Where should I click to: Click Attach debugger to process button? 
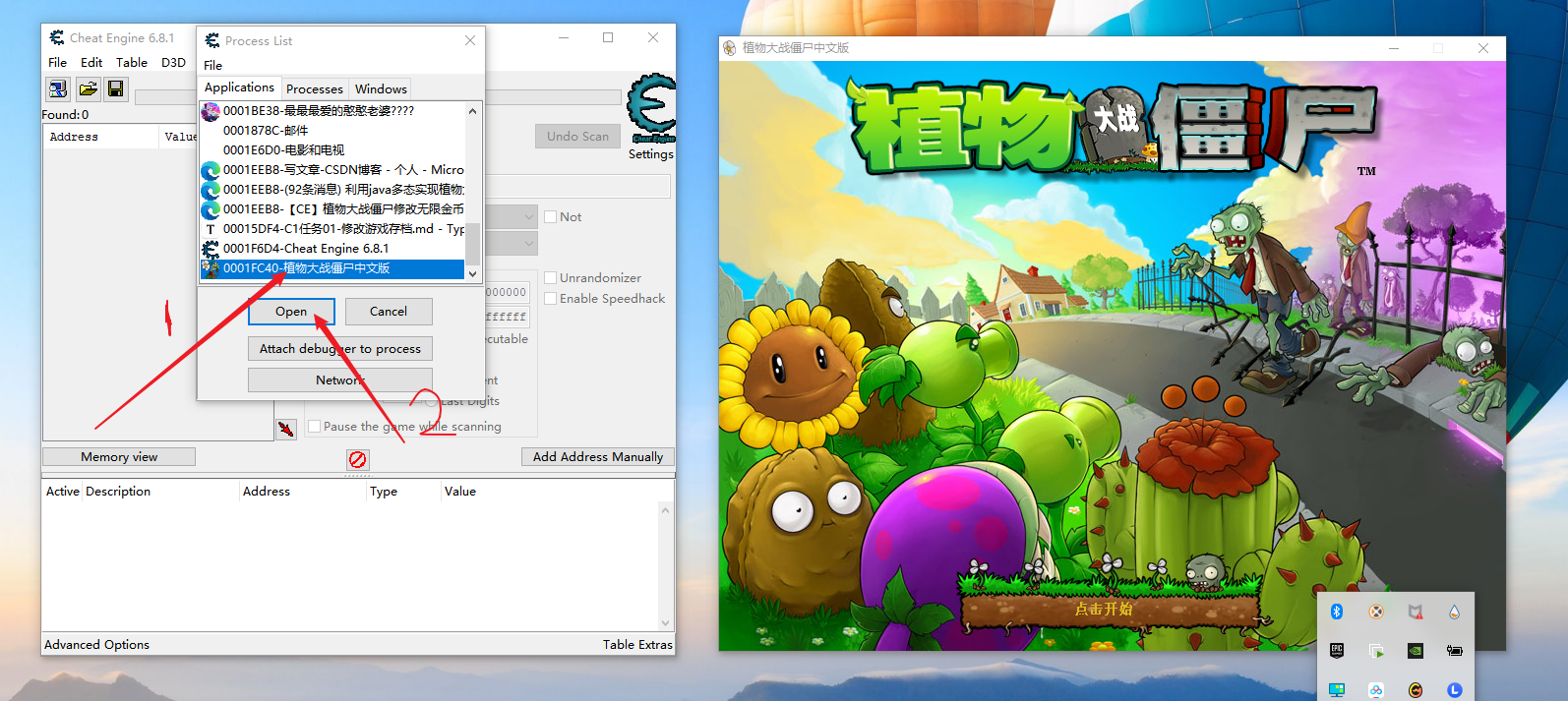[x=340, y=348]
